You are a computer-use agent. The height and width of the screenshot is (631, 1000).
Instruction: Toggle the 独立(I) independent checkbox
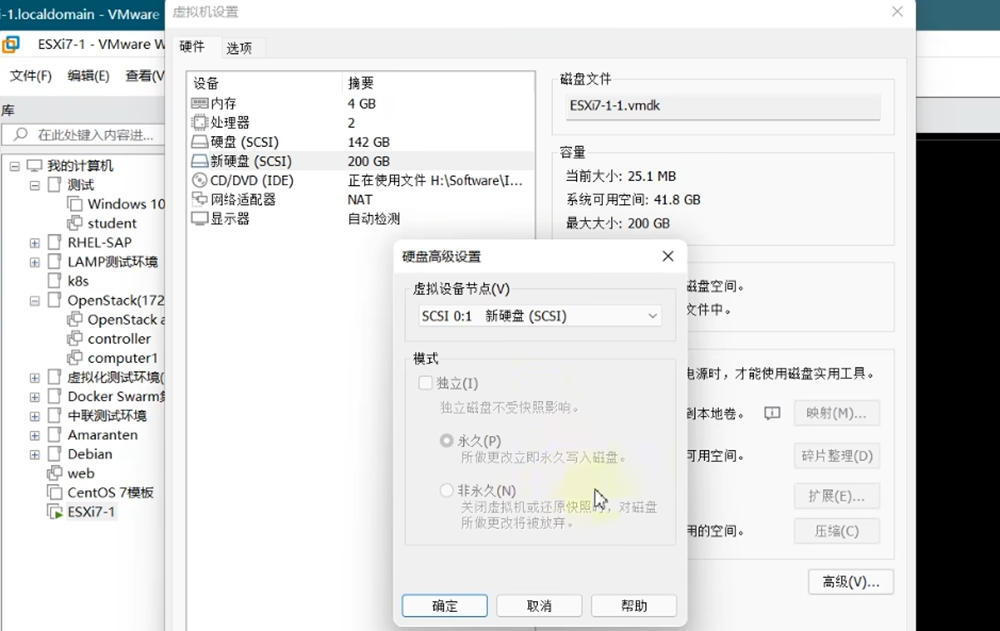tap(425, 383)
